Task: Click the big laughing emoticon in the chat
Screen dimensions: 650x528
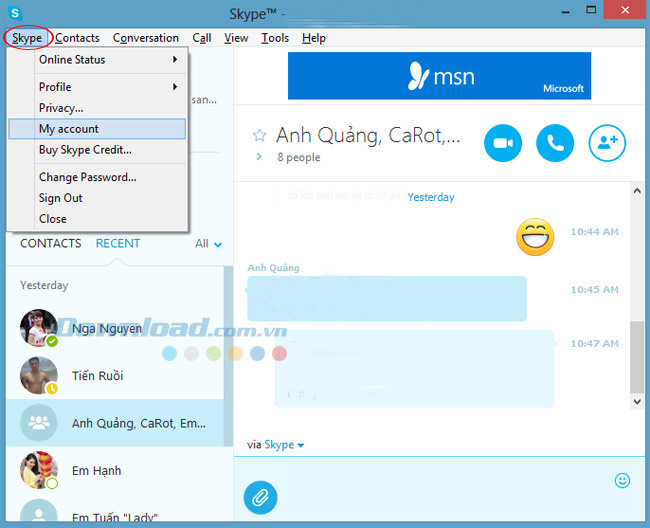Action: (x=535, y=237)
